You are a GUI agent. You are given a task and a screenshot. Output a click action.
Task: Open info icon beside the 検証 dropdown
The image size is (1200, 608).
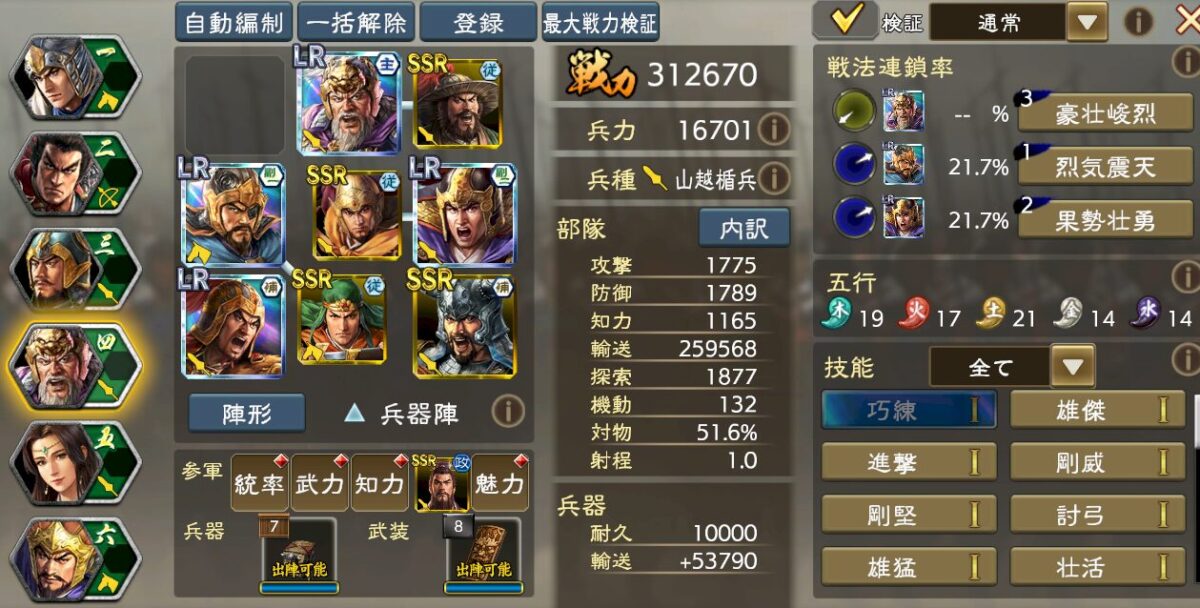(1138, 20)
